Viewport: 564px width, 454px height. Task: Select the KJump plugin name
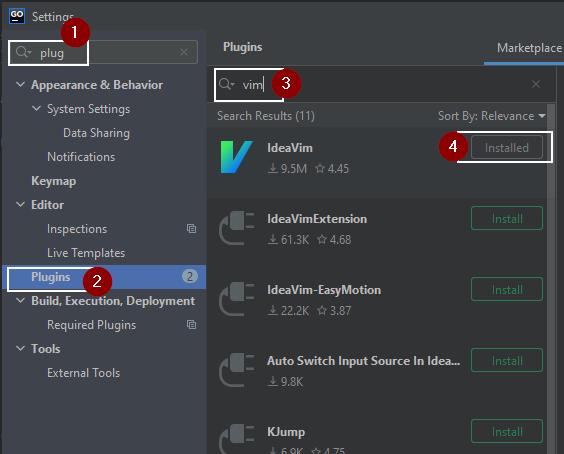click(286, 432)
